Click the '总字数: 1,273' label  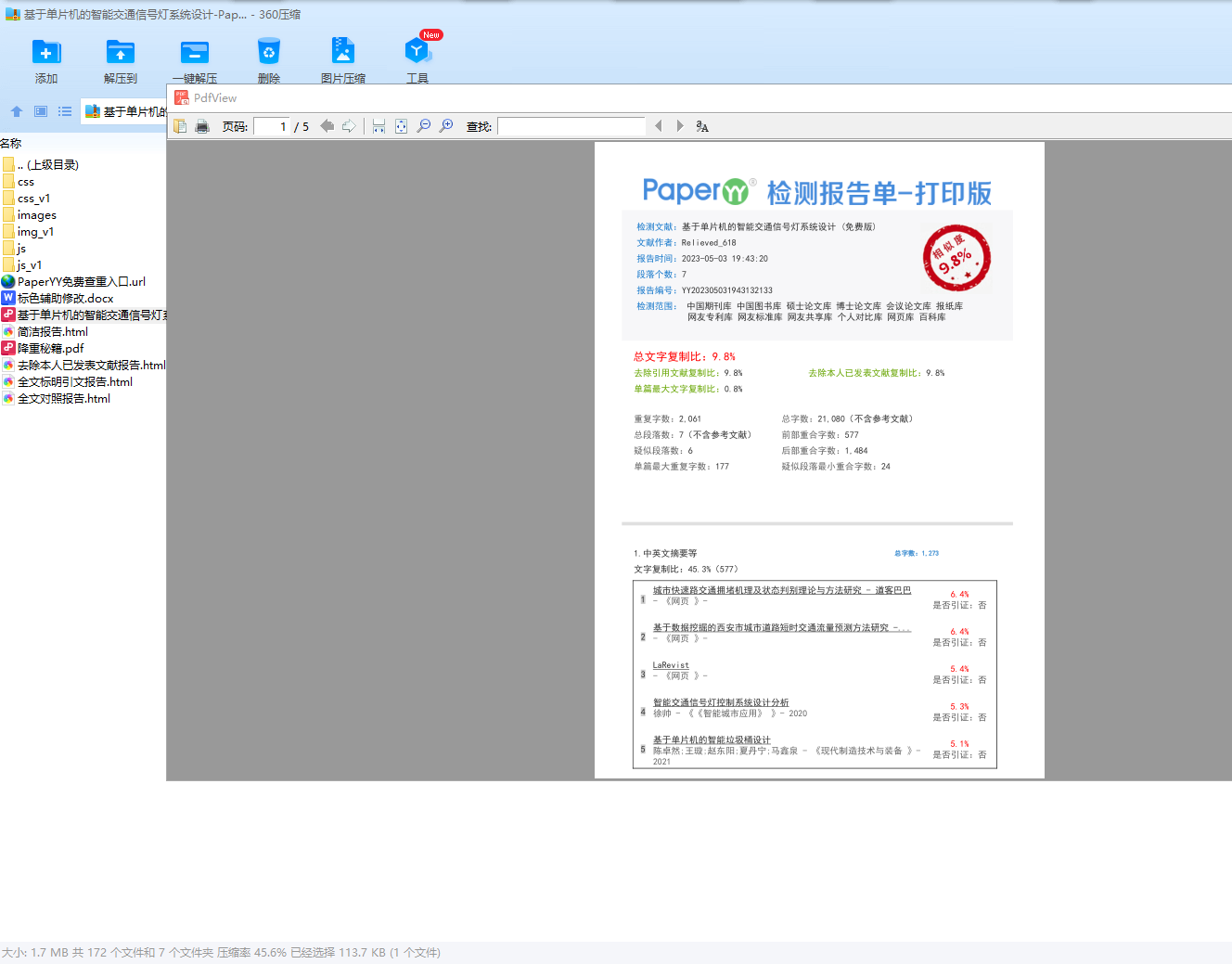point(917,553)
